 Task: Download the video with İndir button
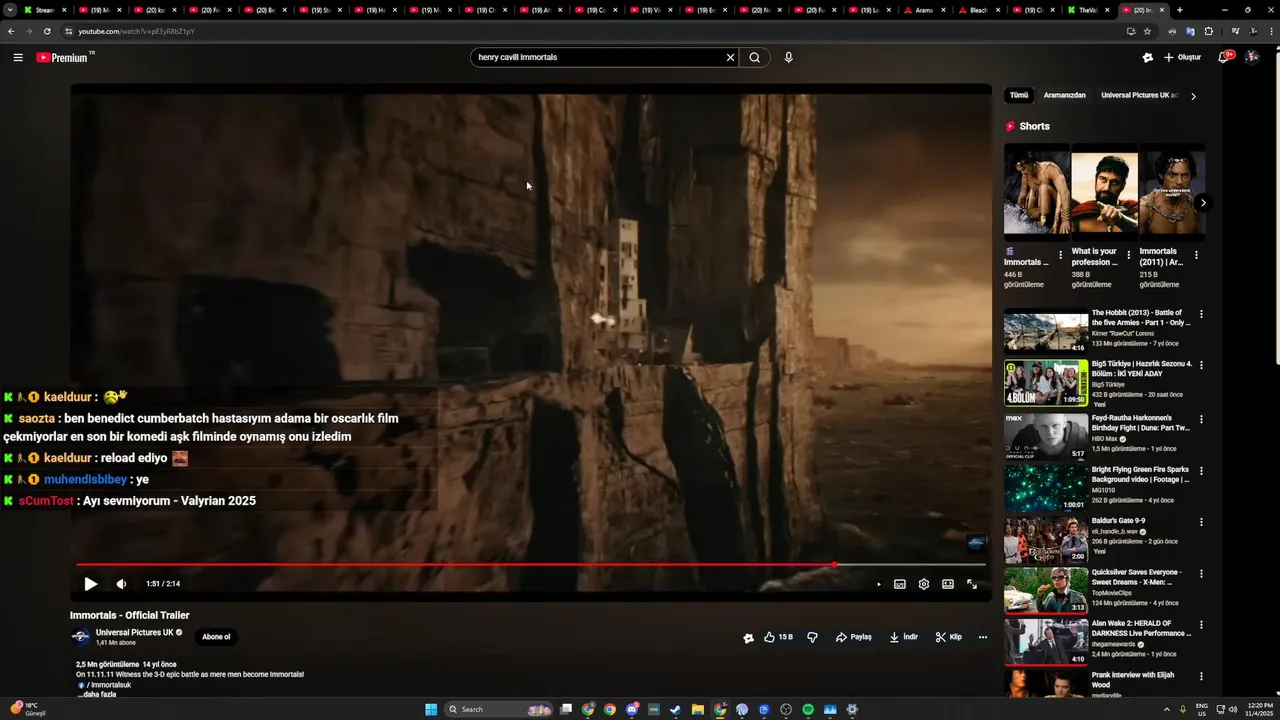tap(903, 637)
